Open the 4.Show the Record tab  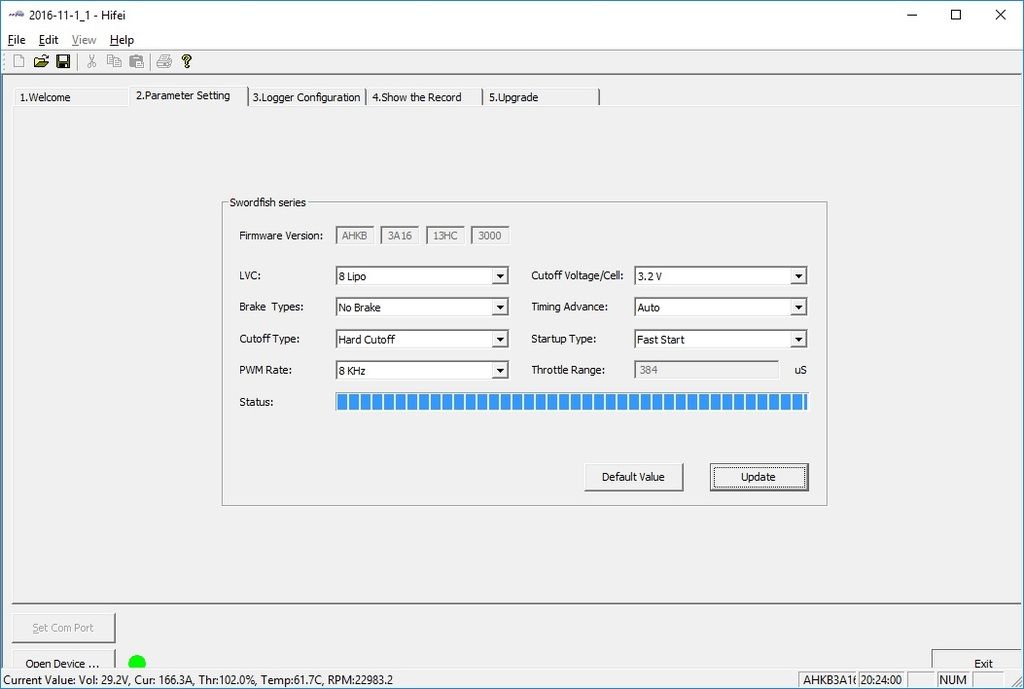point(424,97)
